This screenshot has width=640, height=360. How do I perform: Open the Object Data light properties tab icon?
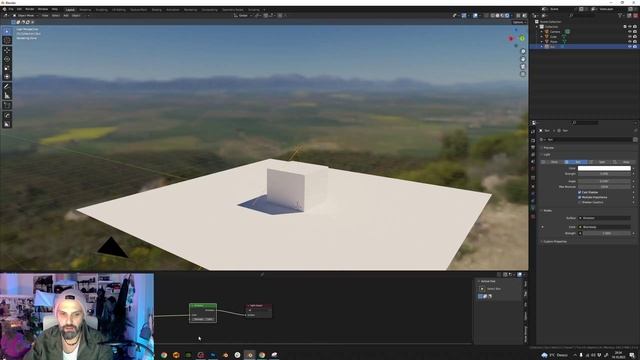[x=533, y=209]
